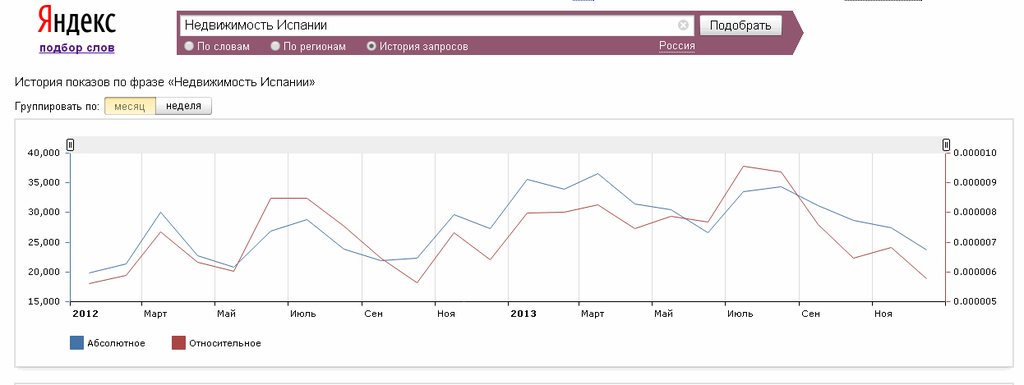Click the gray range selector bar above chart
This screenshot has width=1024, height=385.
click(x=508, y=145)
